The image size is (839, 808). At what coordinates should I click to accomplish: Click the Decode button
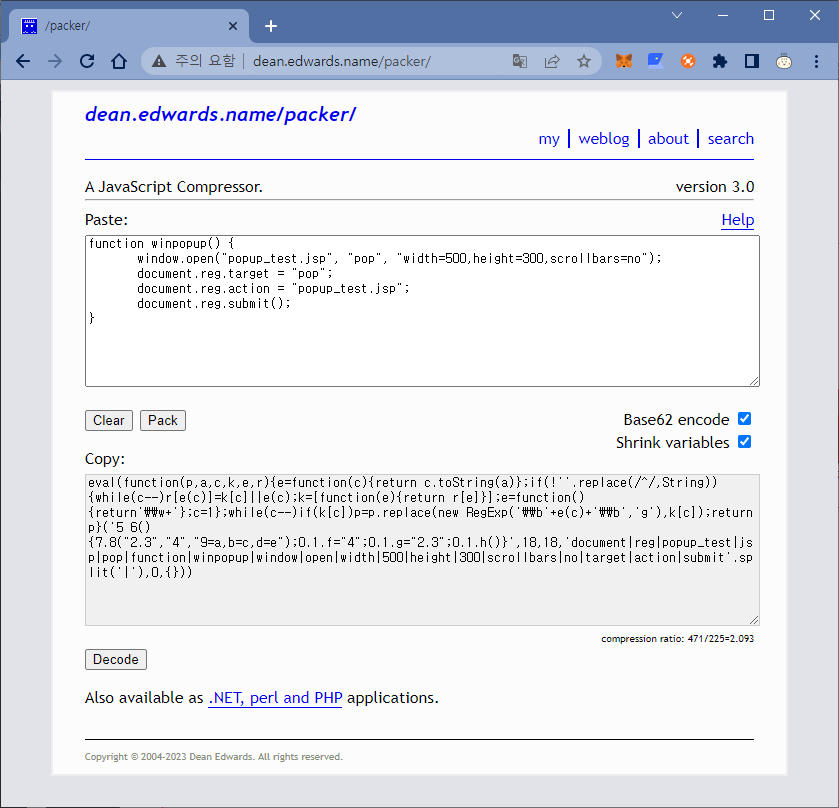(x=116, y=660)
